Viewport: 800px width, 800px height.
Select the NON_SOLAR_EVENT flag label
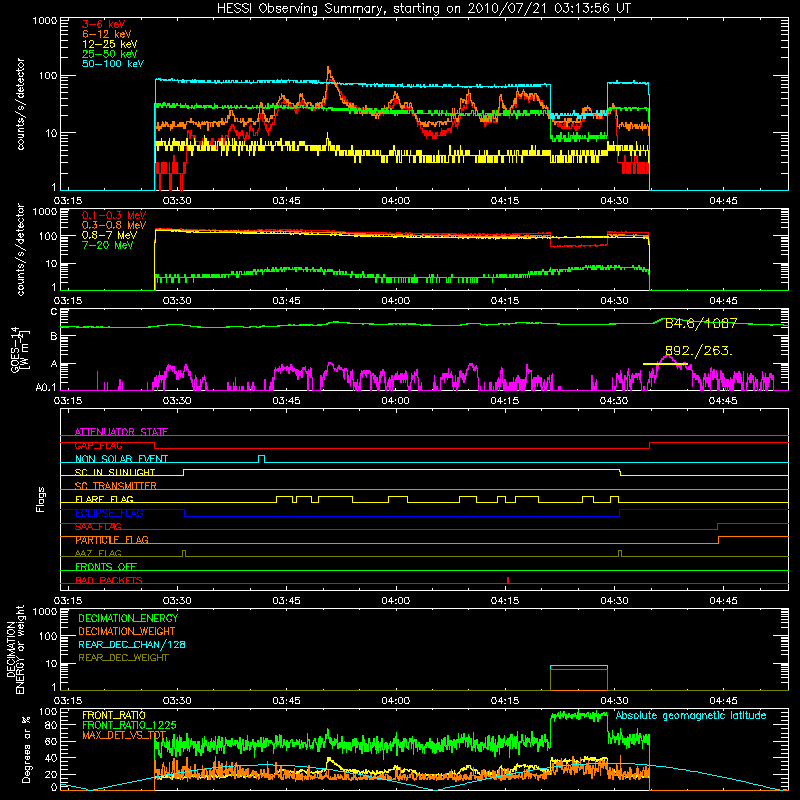tap(121, 459)
